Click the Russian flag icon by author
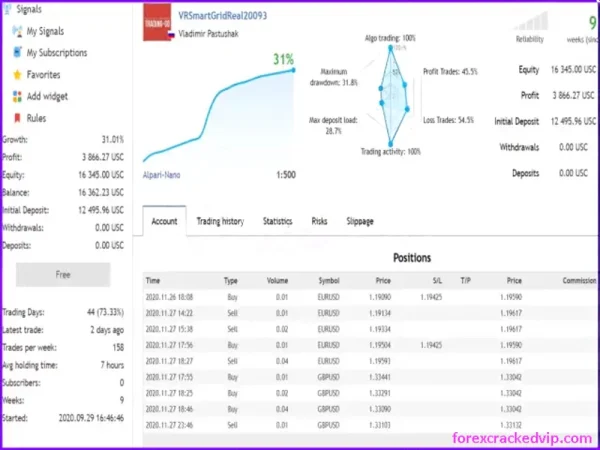 (171, 34)
